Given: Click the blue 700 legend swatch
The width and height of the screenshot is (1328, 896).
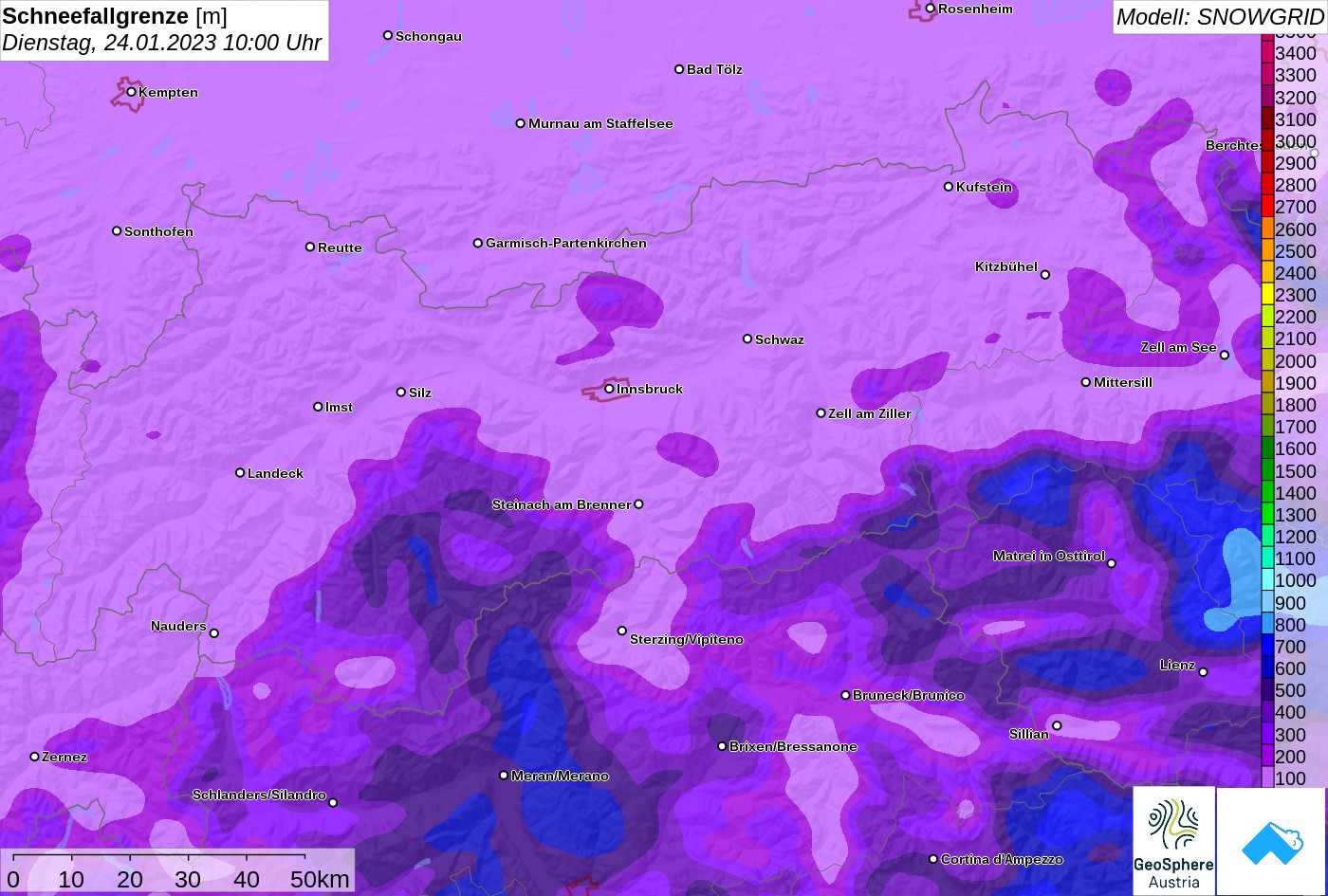Looking at the screenshot, I should click(1266, 647).
